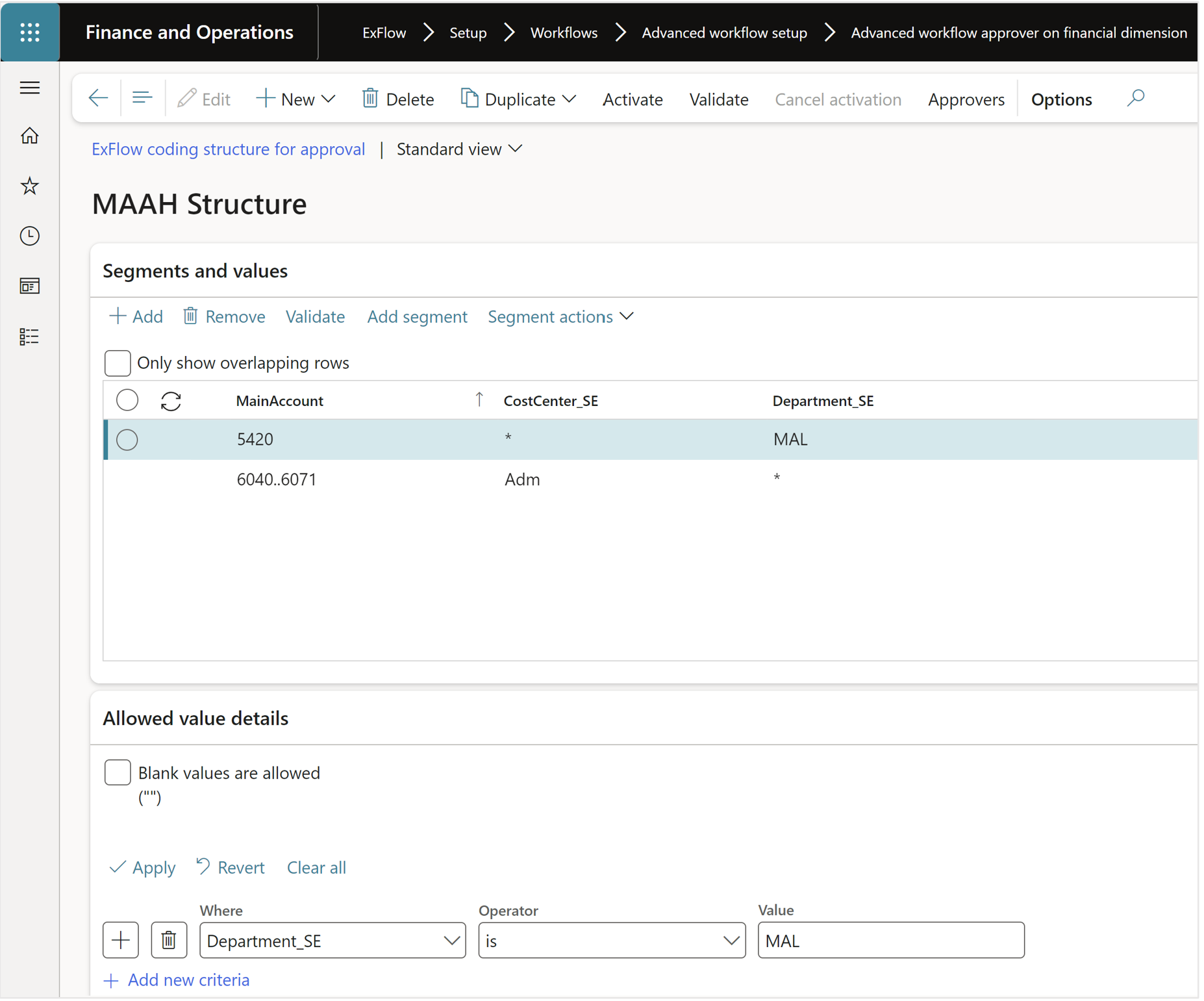
Task: Click Remove in Segments and values
Action: (224, 316)
